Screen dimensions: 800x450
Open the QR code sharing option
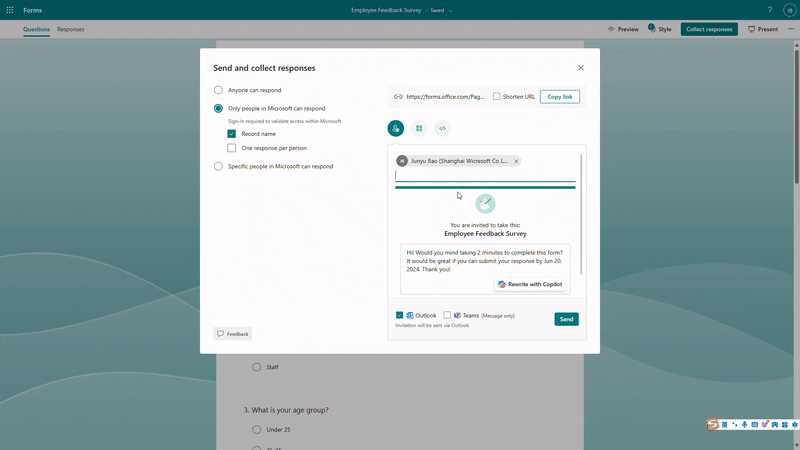pos(419,128)
